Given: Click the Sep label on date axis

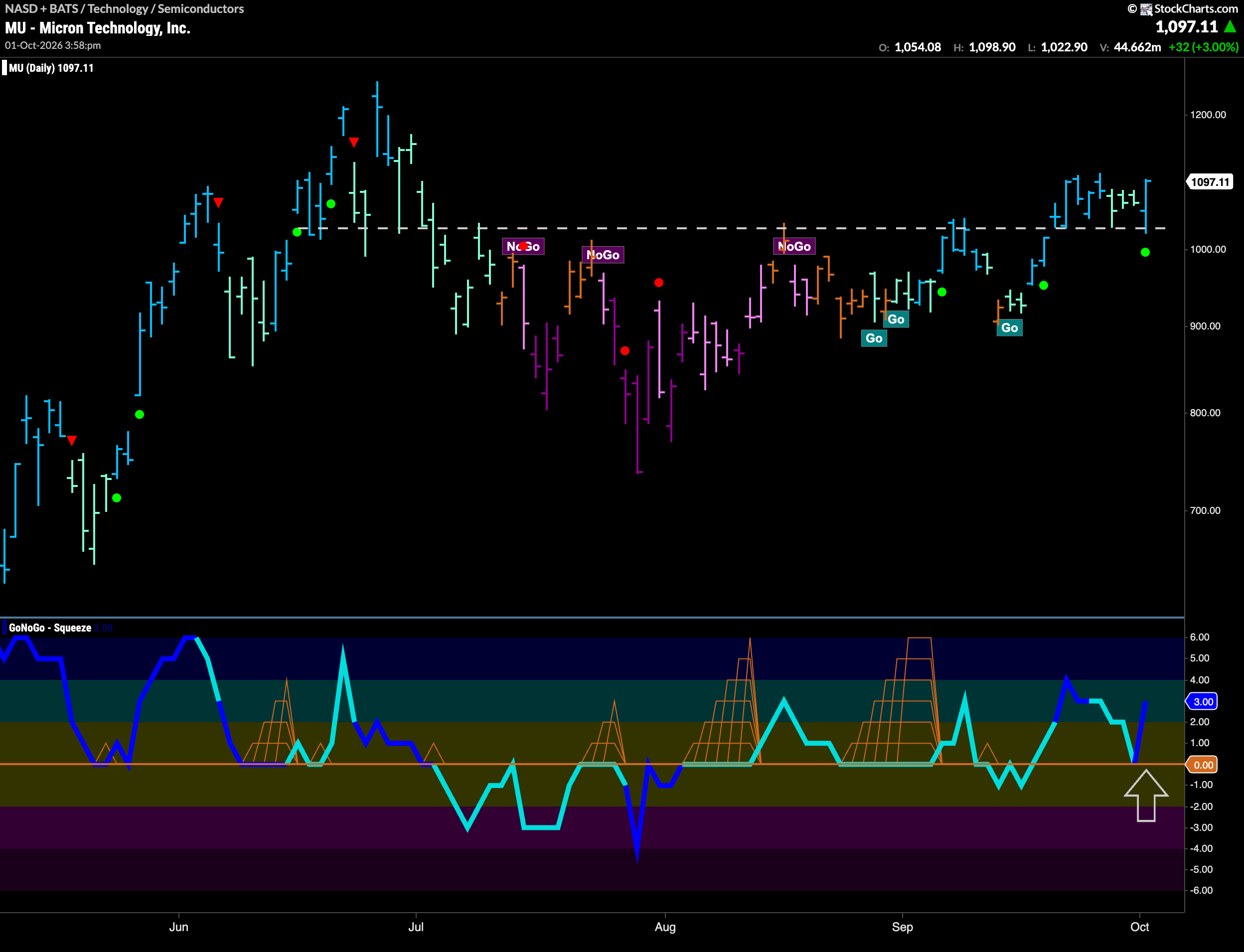Looking at the screenshot, I should (x=902, y=927).
